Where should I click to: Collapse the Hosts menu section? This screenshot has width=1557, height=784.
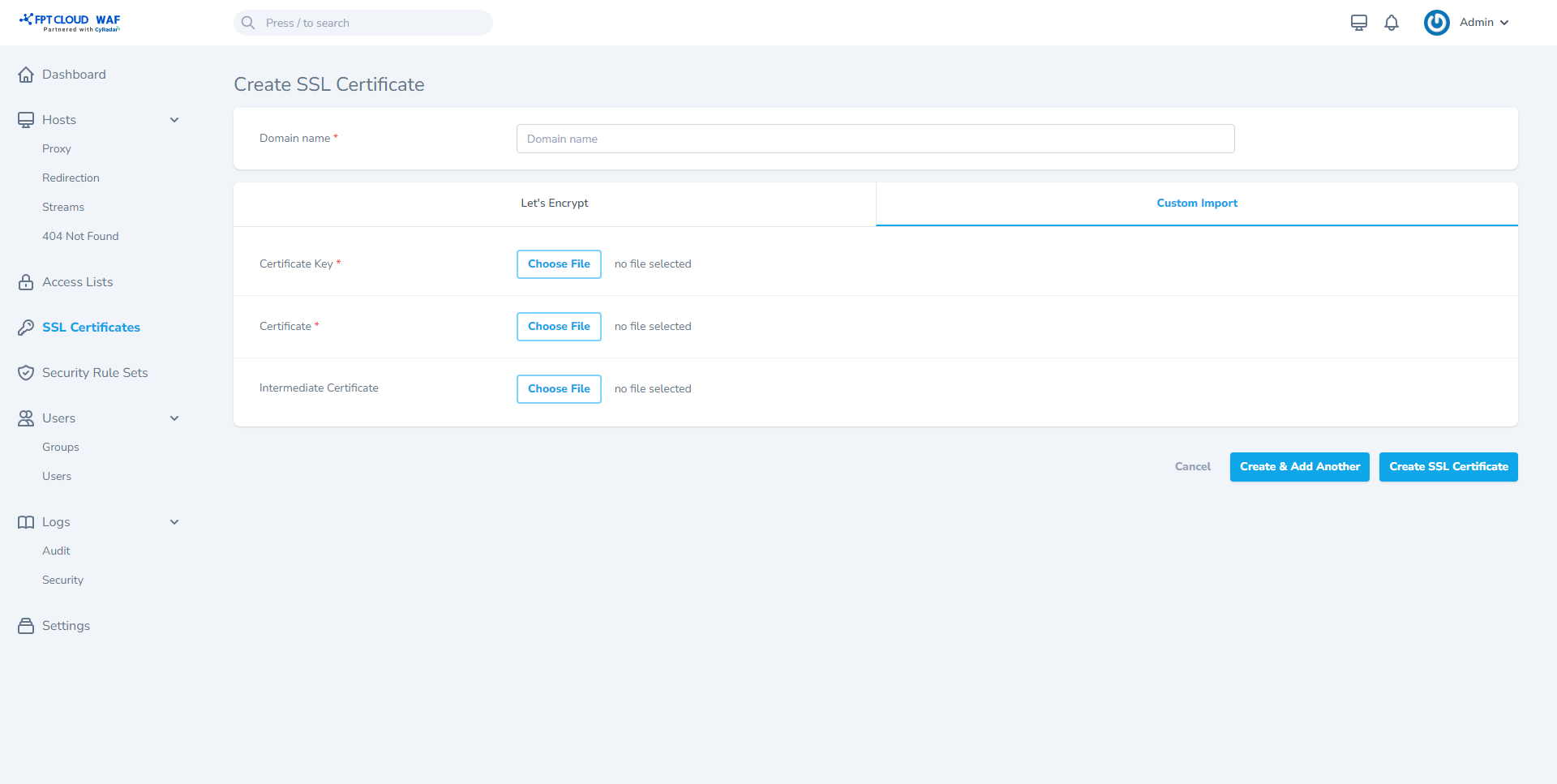click(174, 120)
